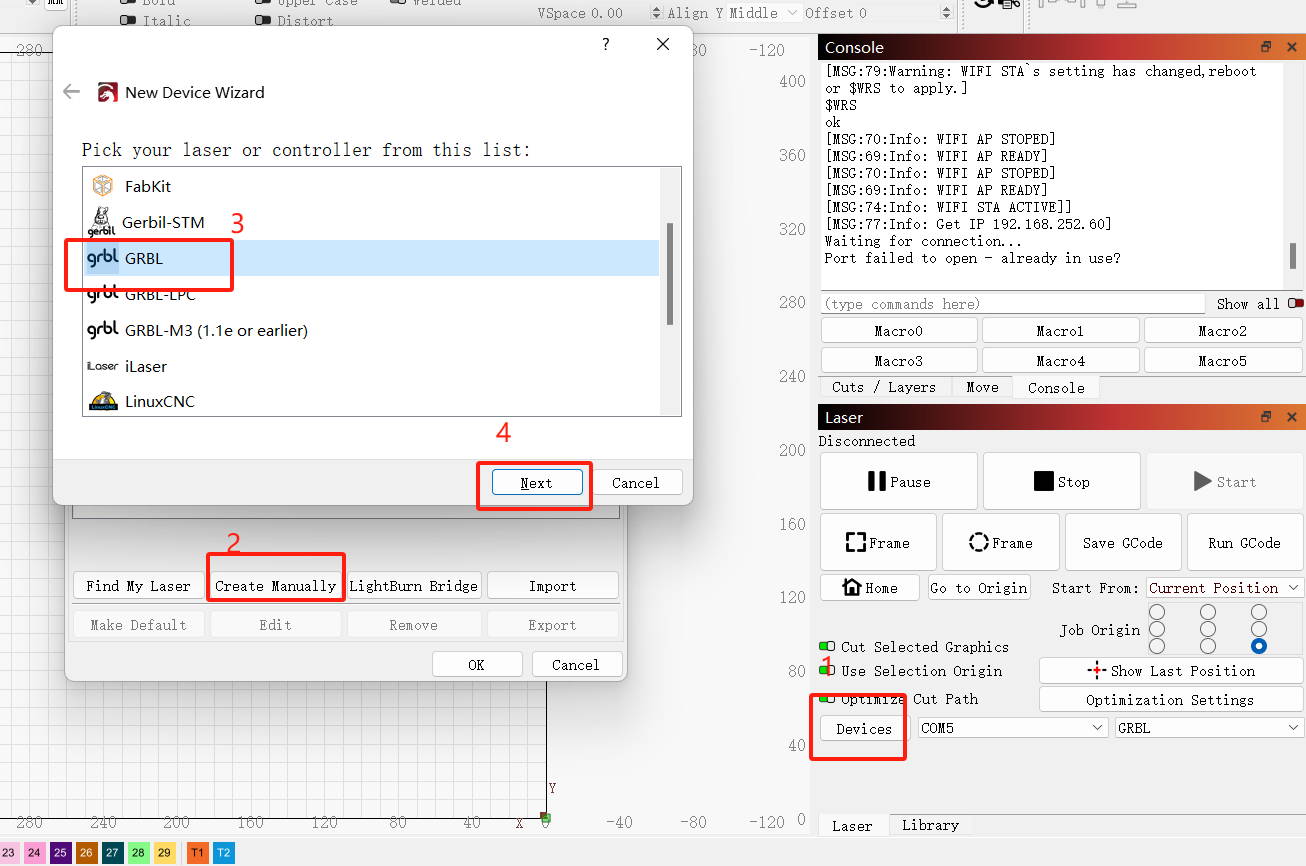
Task: Run the Macro4 button
Action: click(x=1060, y=361)
